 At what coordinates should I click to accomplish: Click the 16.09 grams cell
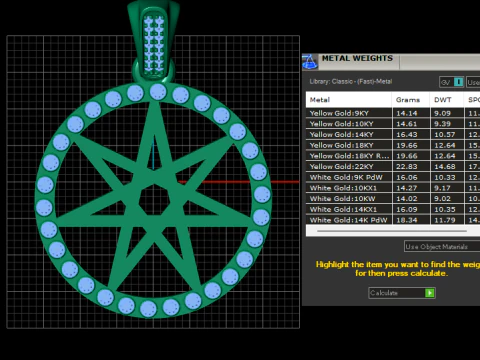411,209
